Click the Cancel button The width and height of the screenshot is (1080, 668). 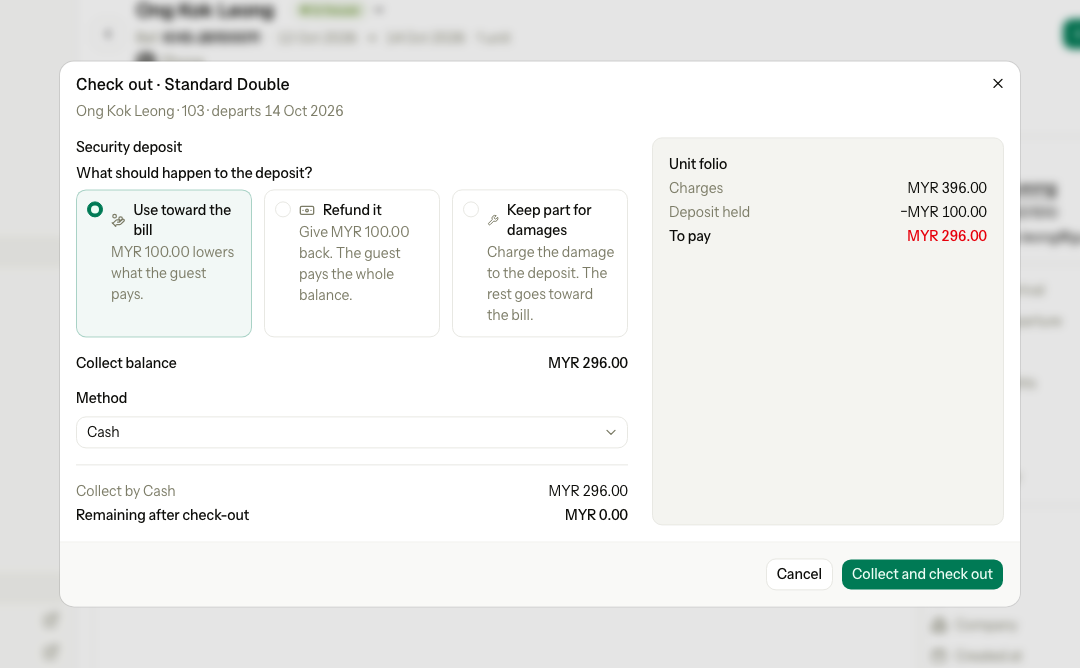tap(799, 574)
